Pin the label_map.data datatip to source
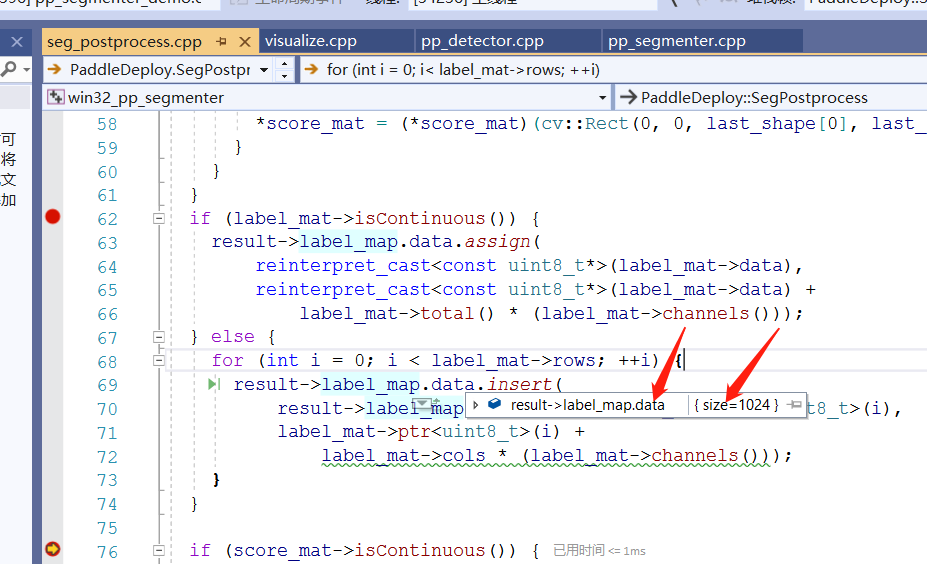This screenshot has height=564, width=927. [x=795, y=404]
